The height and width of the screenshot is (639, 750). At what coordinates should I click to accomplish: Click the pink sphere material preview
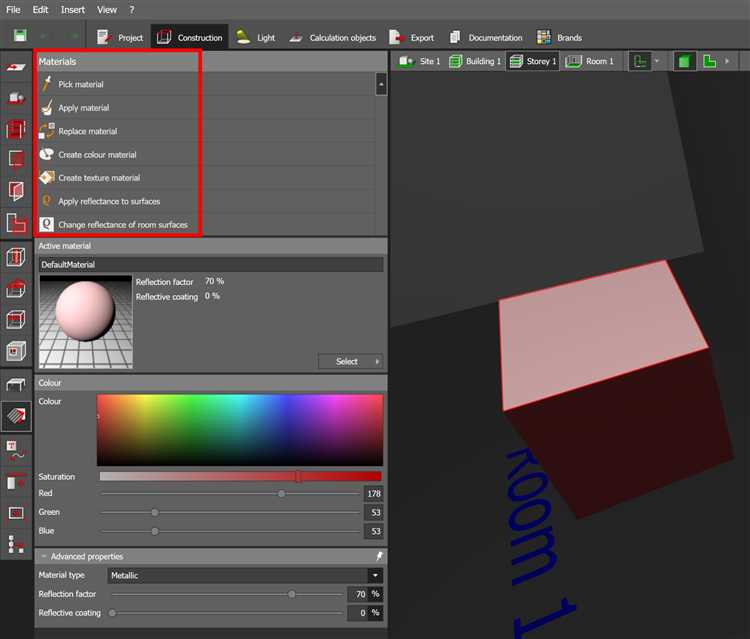pos(86,321)
